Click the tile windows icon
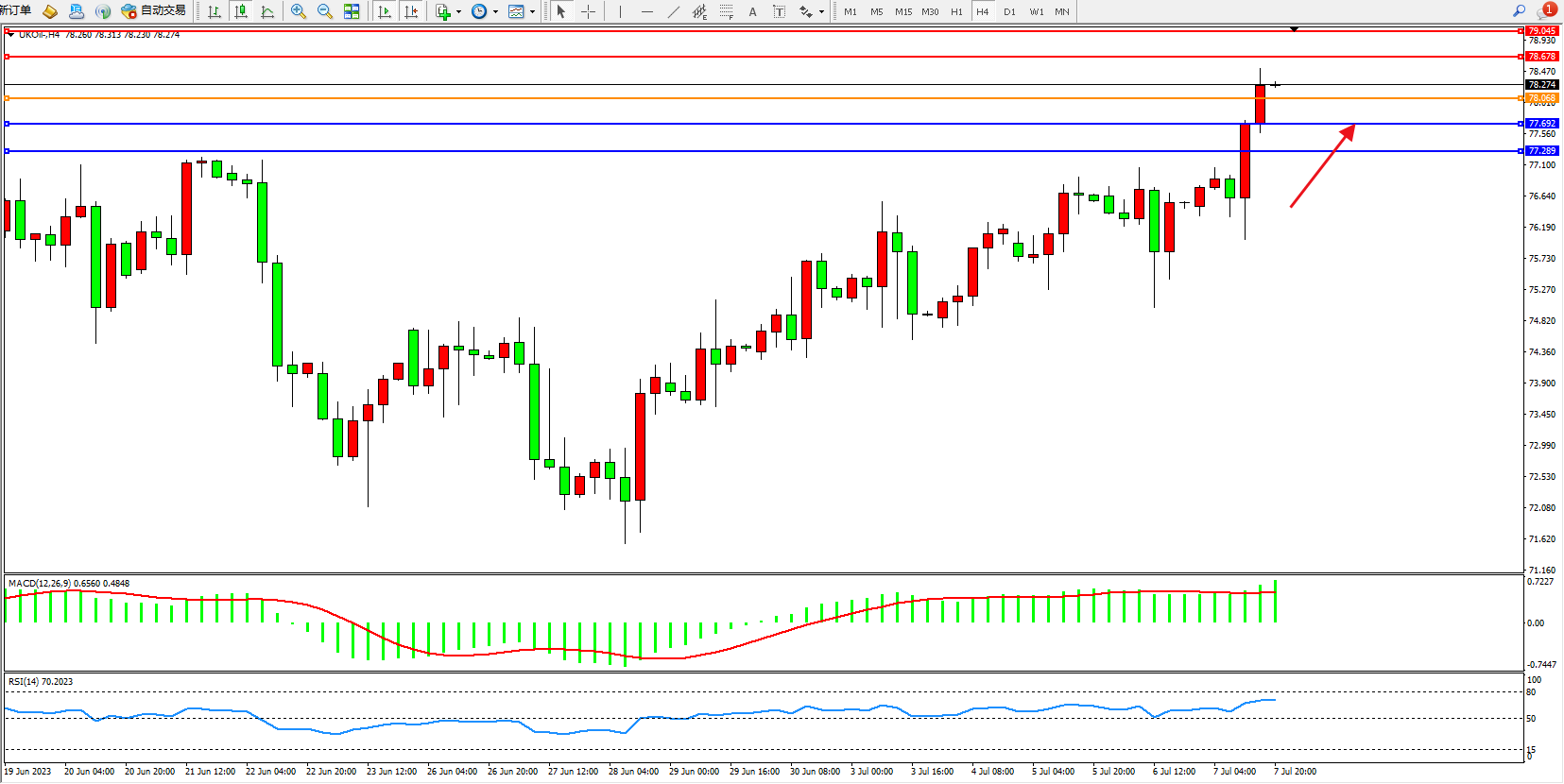This screenshot has height=784, width=1564. pos(352,11)
